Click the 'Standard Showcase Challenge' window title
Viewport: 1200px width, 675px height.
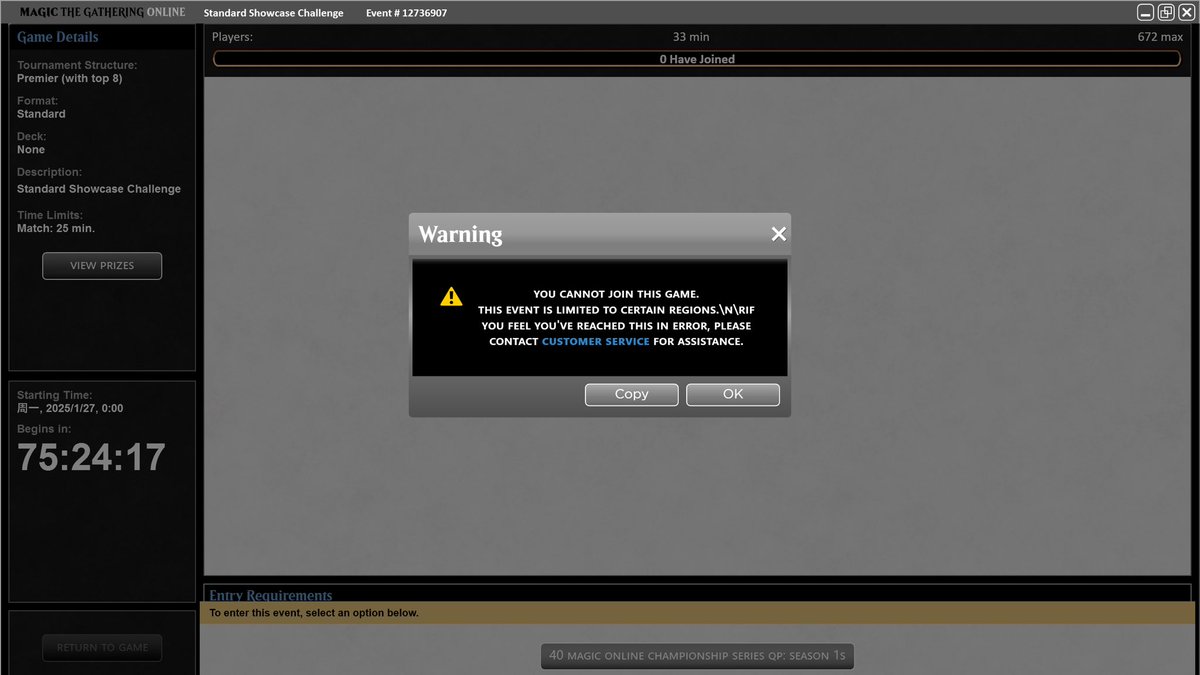click(273, 13)
